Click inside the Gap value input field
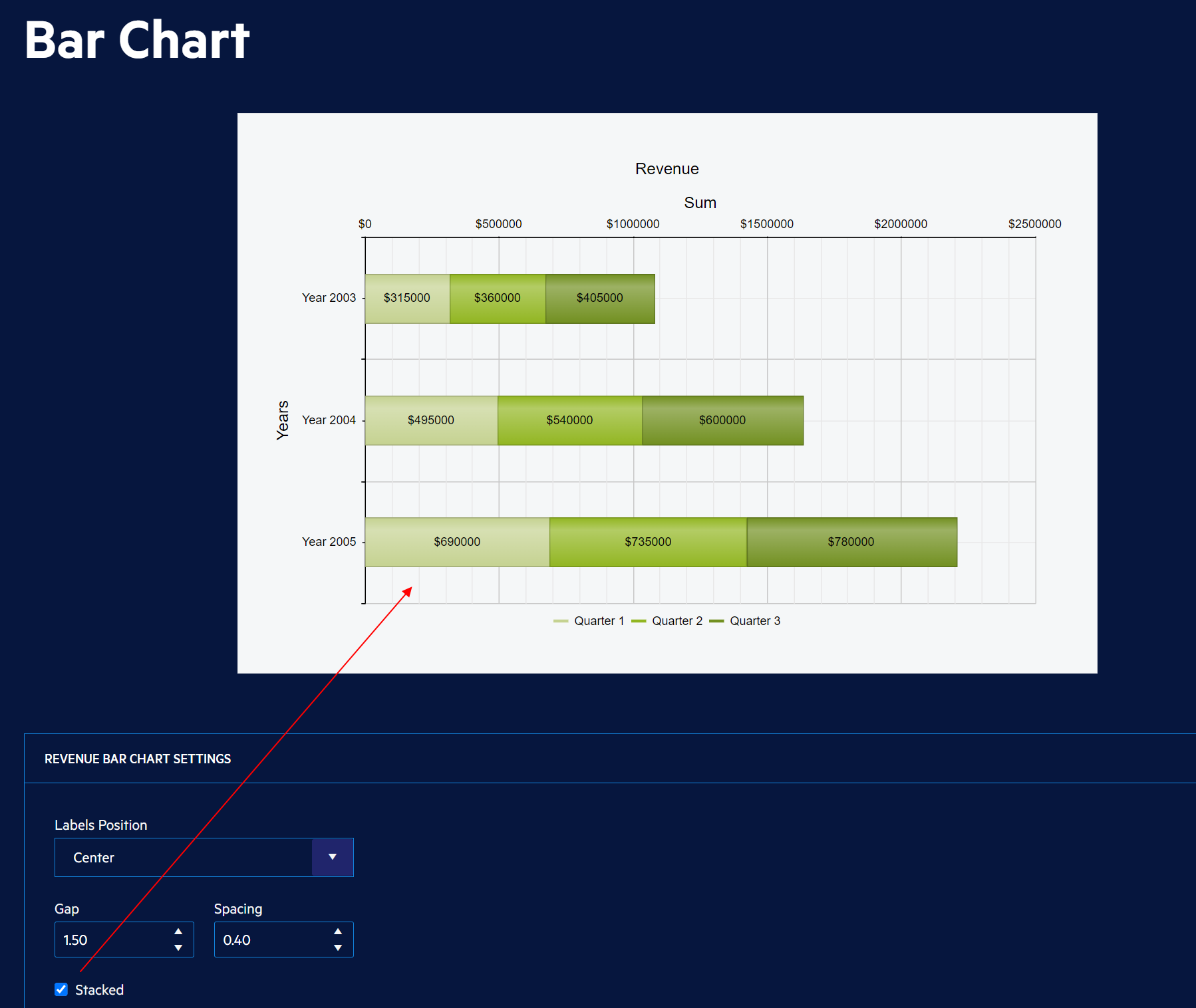This screenshot has width=1196, height=1008. 106,940
